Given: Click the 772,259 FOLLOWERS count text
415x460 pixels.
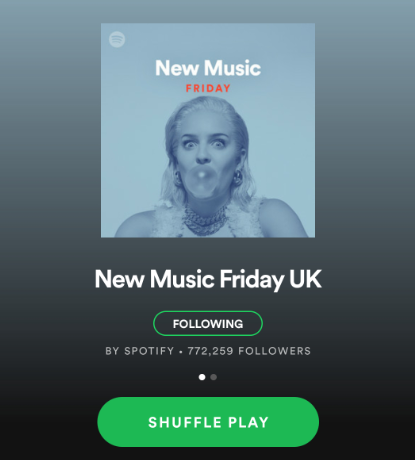Looking at the screenshot, I should 249,351.
